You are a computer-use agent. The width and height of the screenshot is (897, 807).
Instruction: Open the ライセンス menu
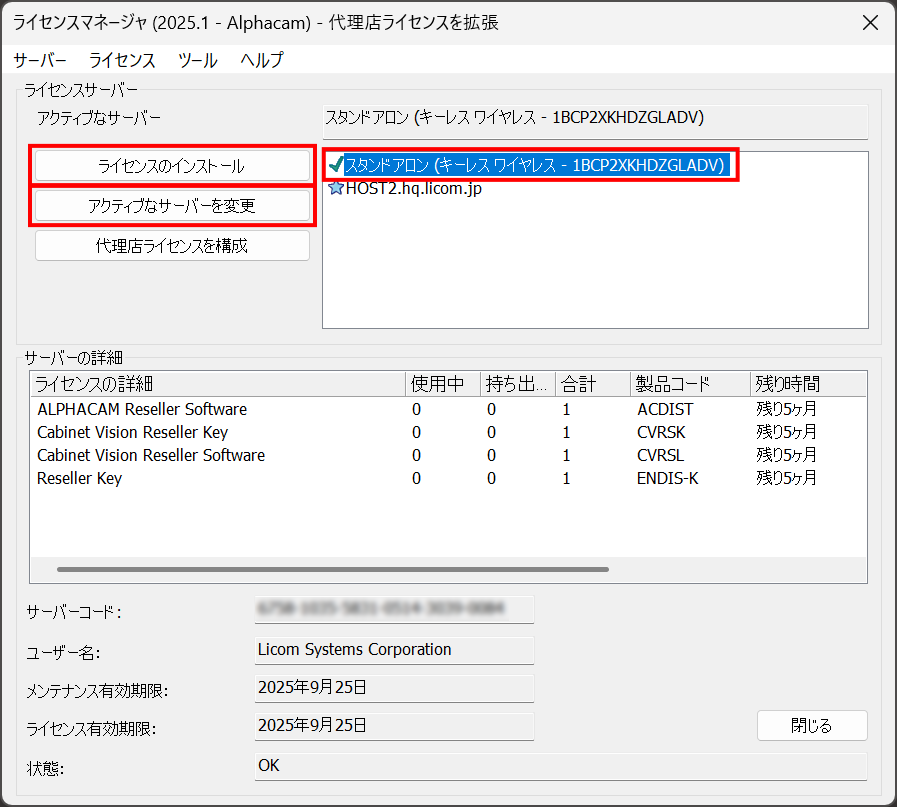tap(122, 60)
